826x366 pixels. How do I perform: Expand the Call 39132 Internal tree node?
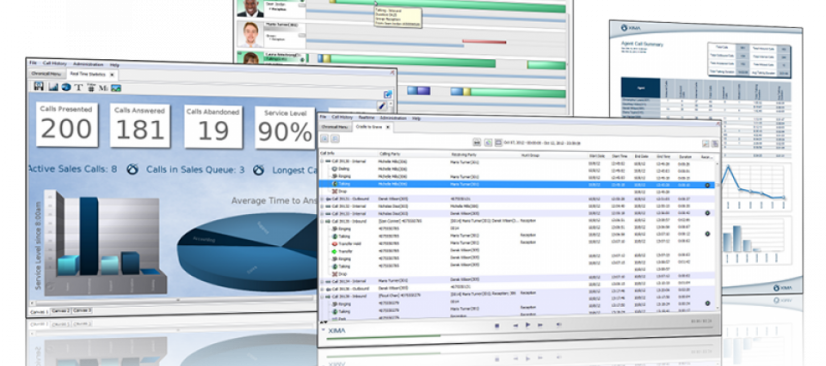pyautogui.click(x=322, y=206)
